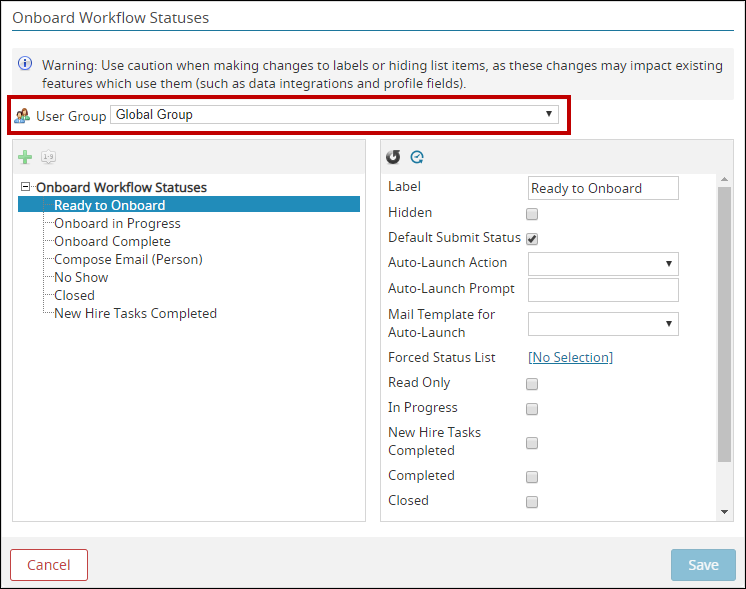Select Compose Email (Person) tree item
The width and height of the screenshot is (746, 589).
coord(128,259)
